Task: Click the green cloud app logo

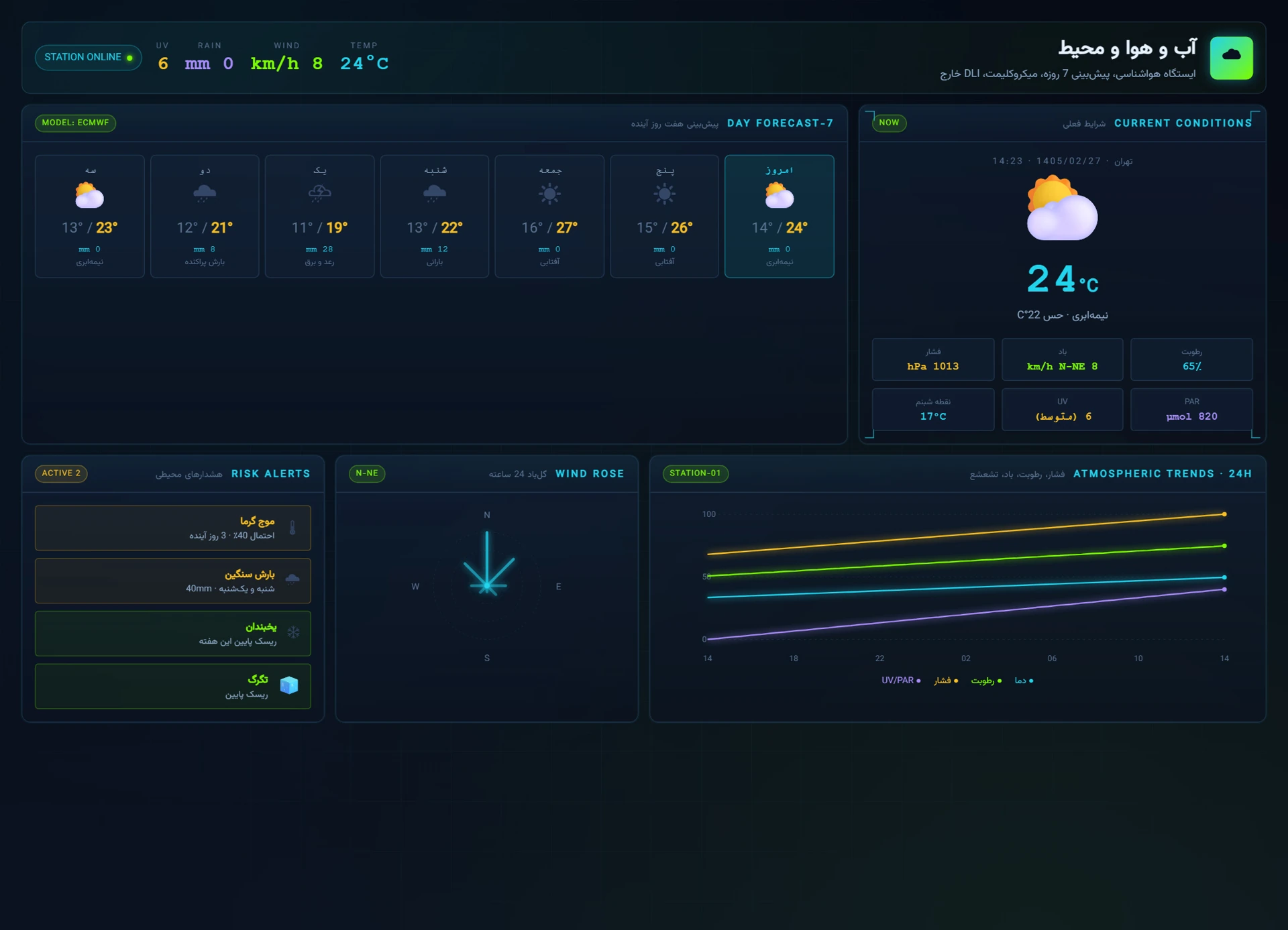Action: [x=1231, y=58]
